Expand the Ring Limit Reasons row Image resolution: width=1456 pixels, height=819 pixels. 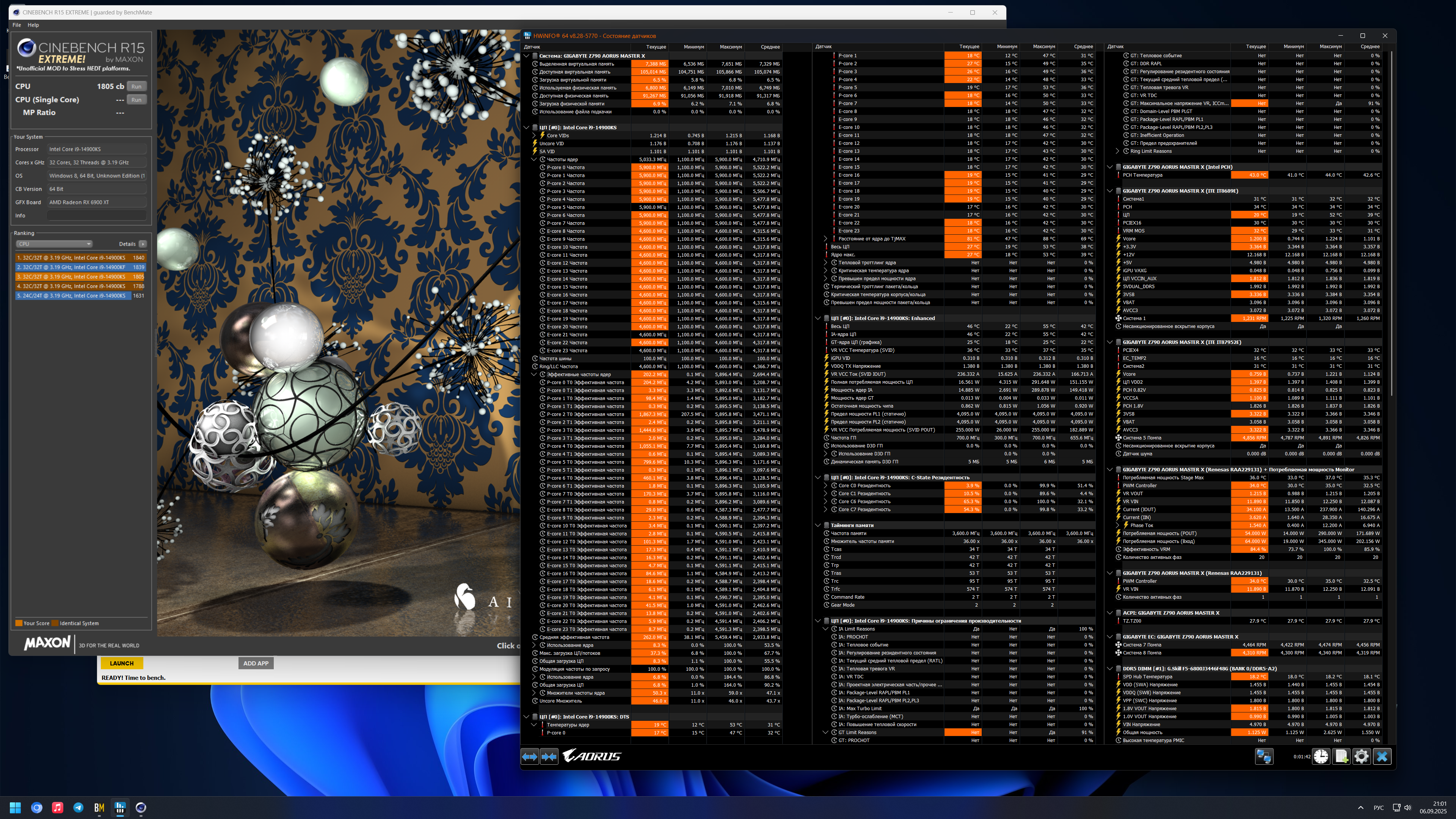[x=1117, y=152]
